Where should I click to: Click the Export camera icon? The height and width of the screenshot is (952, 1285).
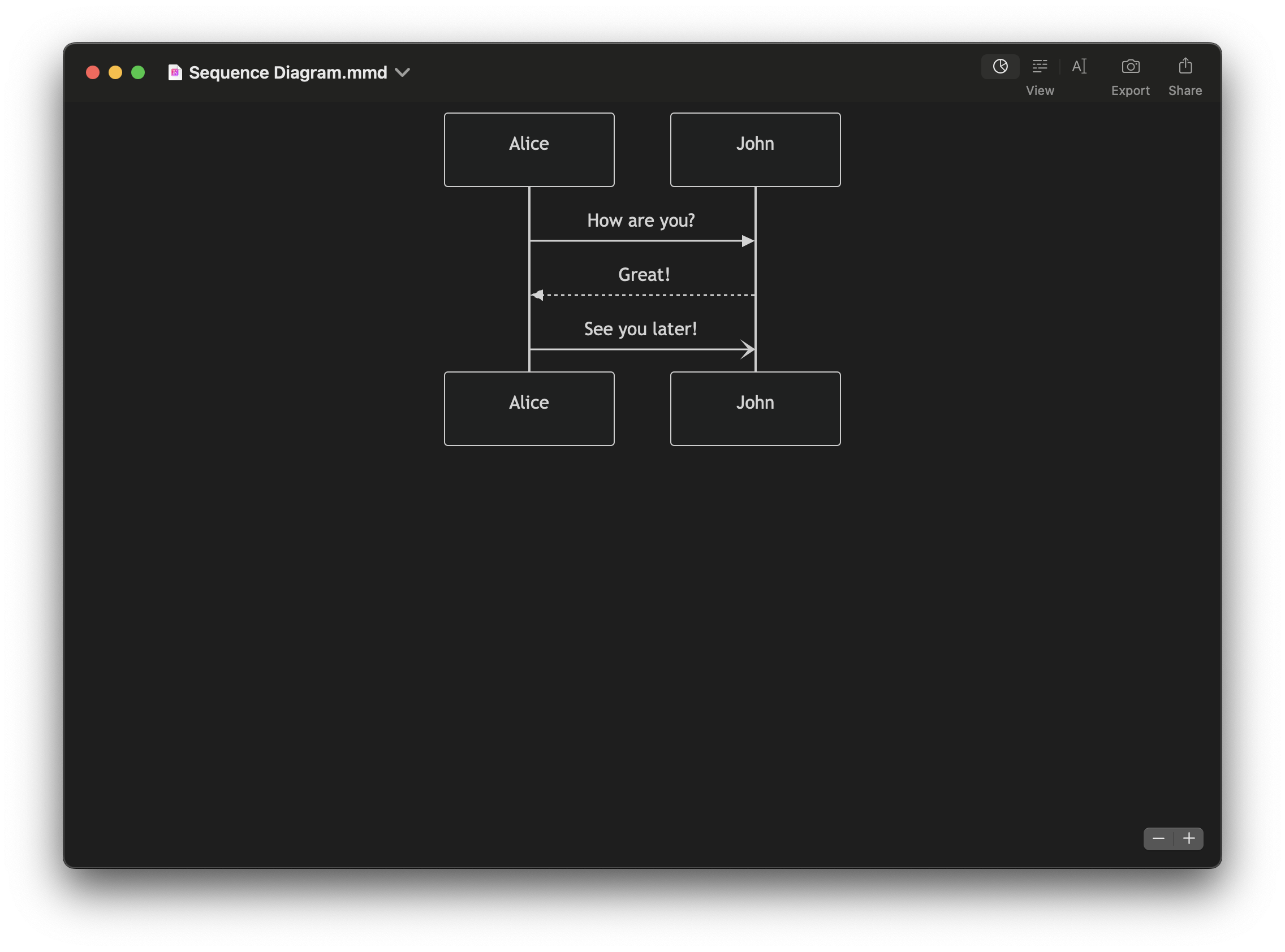pos(1130,66)
